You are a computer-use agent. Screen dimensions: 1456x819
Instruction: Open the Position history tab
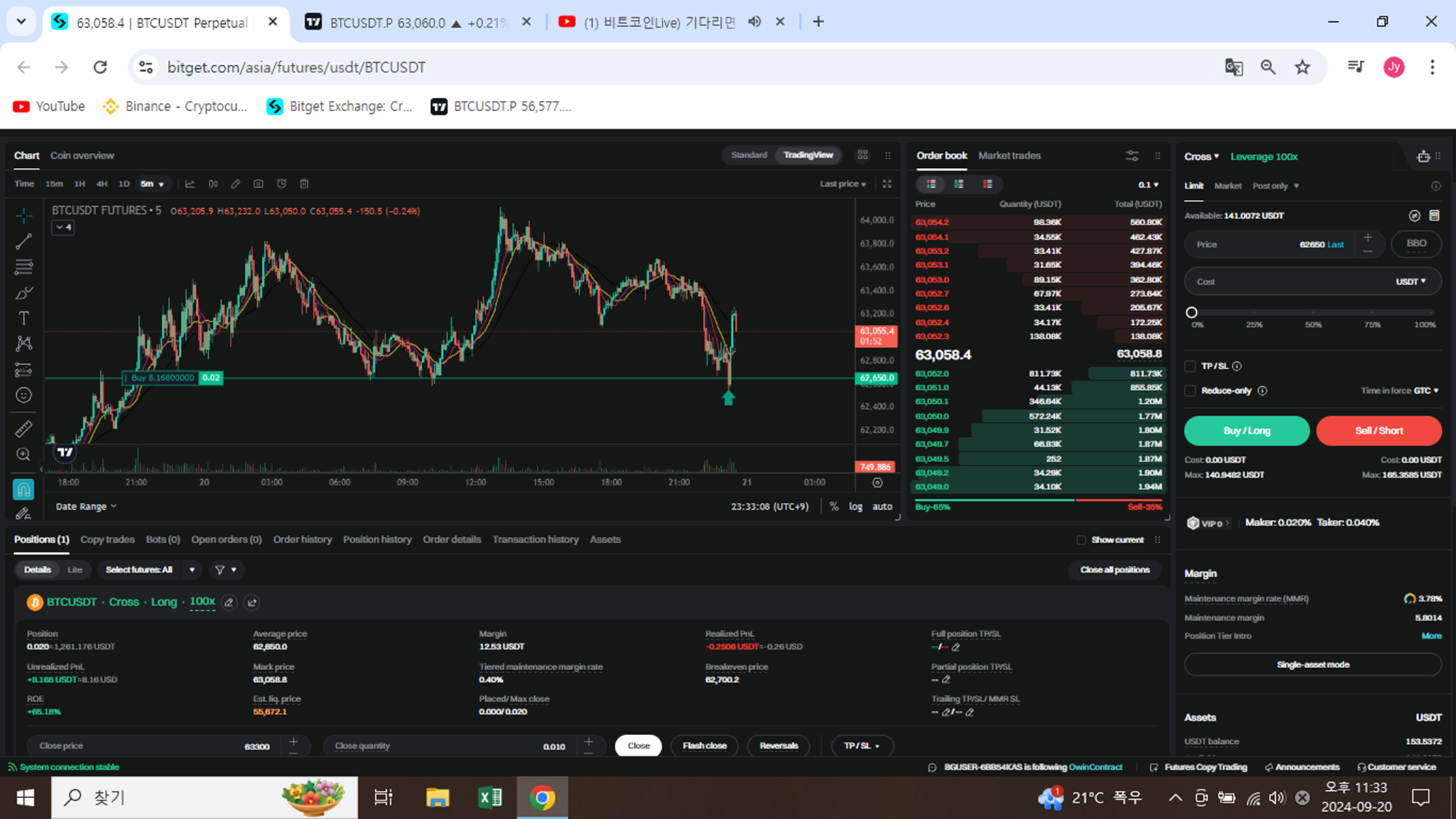tap(377, 539)
